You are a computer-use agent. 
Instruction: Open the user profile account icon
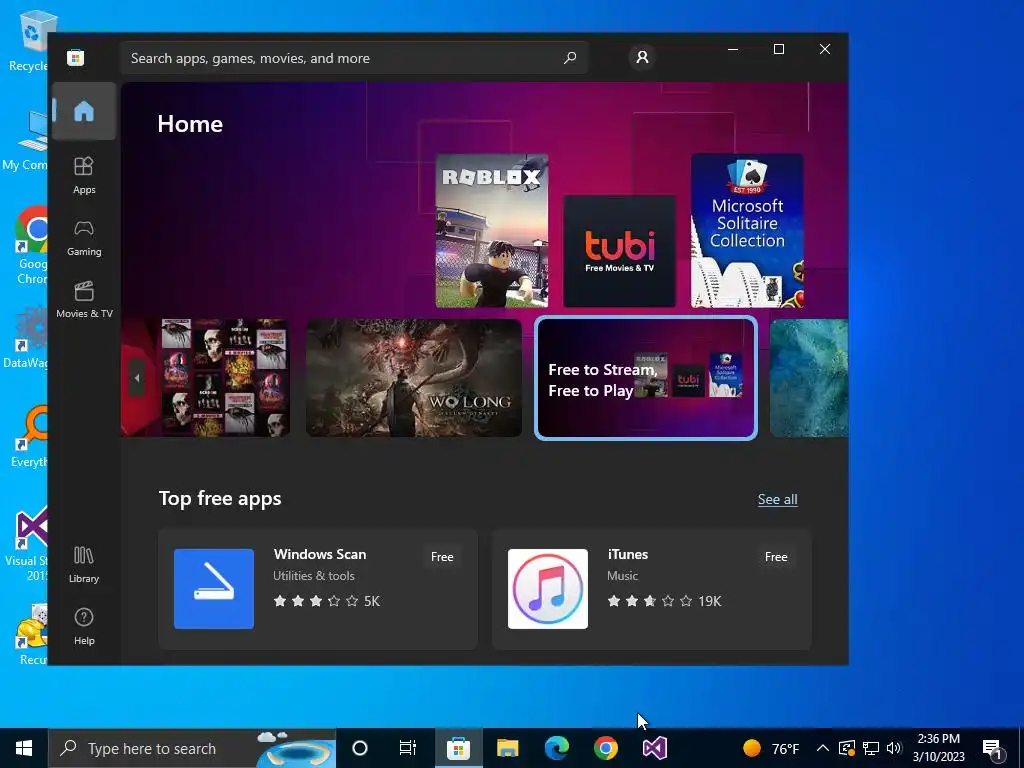pos(642,57)
